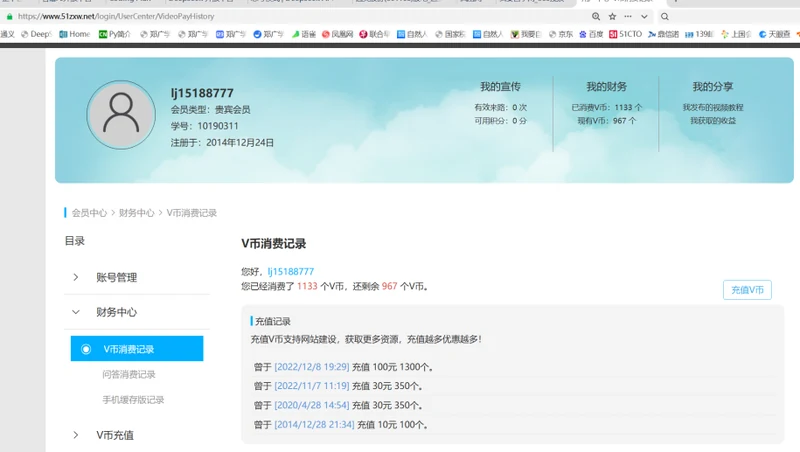Viewport: 800px width, 452px height.
Task: Open the 国家 bookmark
Action: (450, 34)
